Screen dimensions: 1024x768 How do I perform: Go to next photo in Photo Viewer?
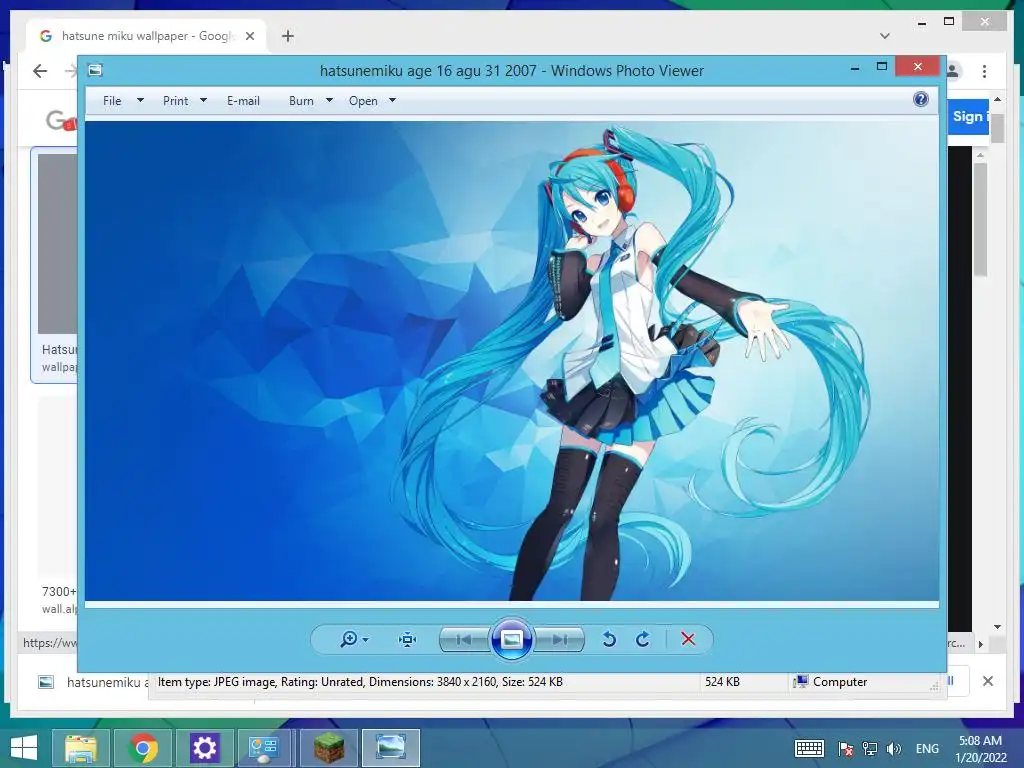coord(560,639)
